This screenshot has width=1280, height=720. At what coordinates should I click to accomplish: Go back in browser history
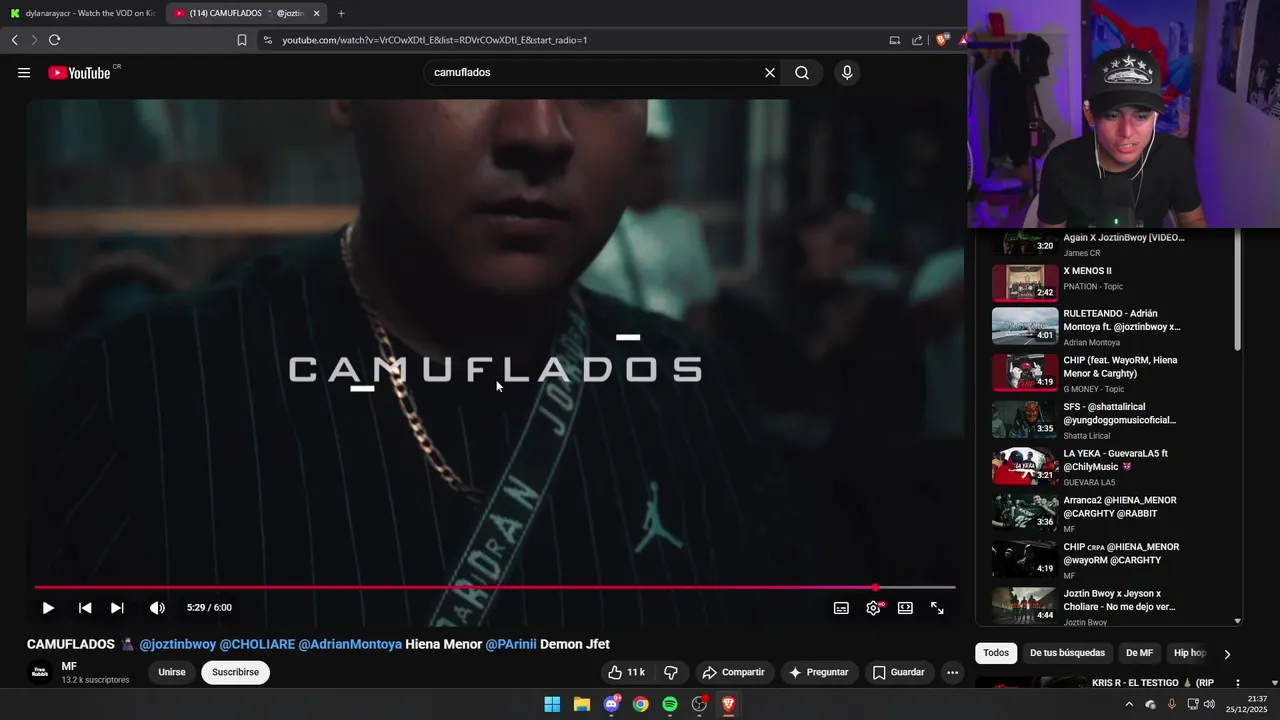(14, 40)
